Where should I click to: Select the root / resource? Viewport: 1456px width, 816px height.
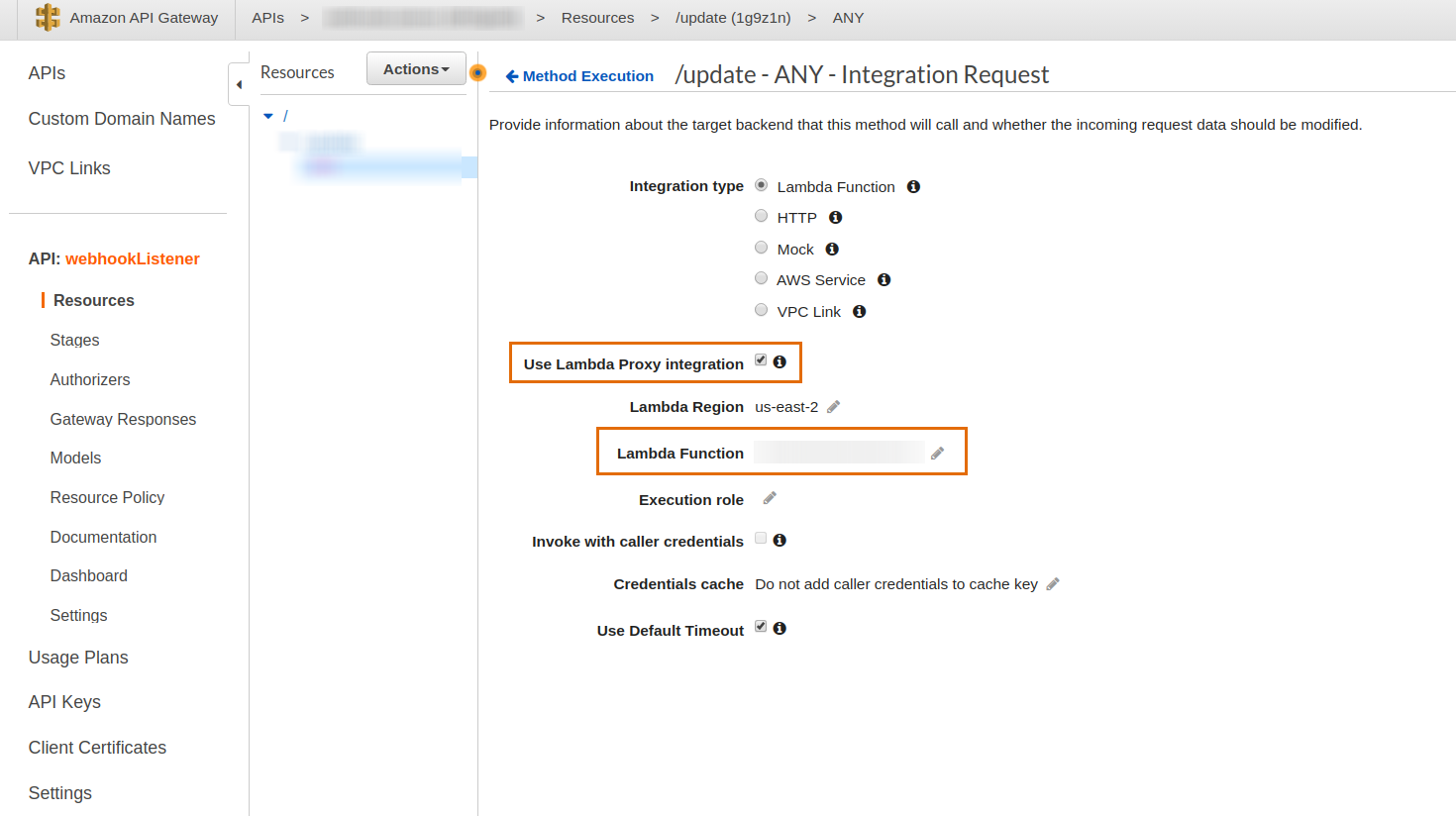point(285,116)
